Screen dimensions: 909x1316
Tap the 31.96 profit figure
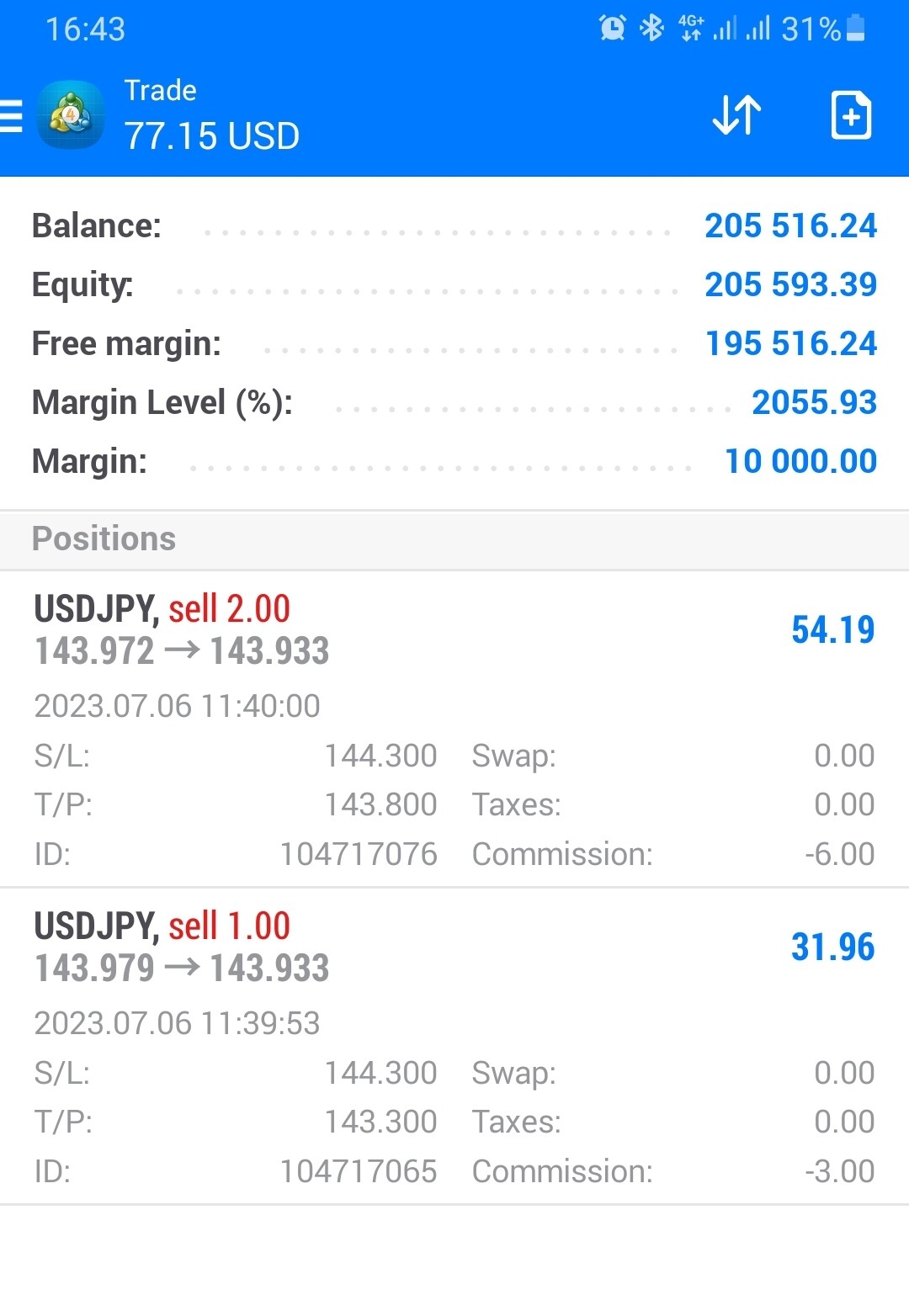pyautogui.click(x=832, y=947)
